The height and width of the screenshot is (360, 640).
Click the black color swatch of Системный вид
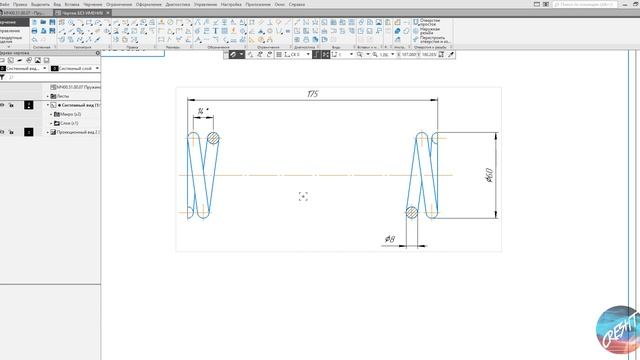29,105
